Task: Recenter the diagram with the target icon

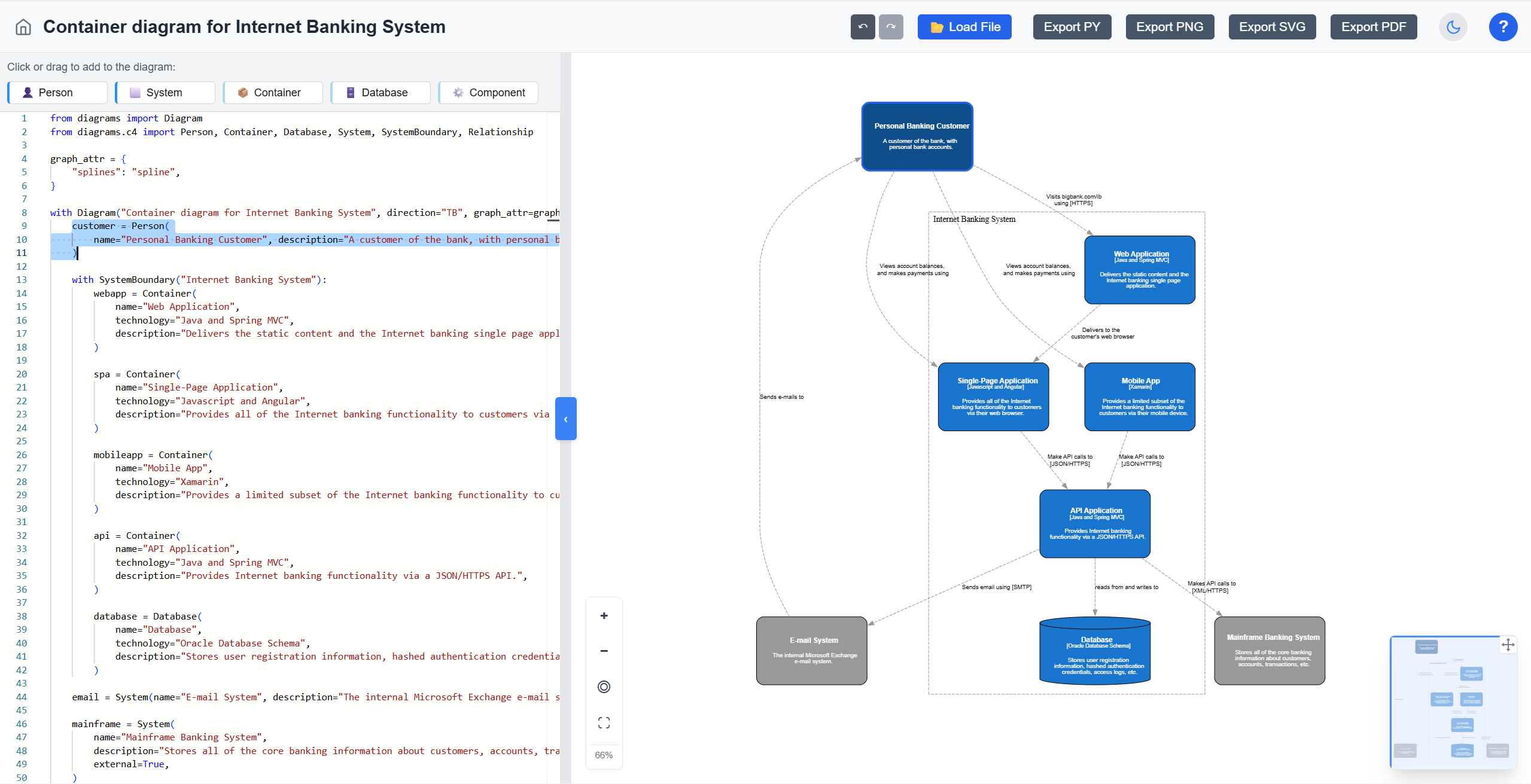Action: pyautogui.click(x=603, y=687)
